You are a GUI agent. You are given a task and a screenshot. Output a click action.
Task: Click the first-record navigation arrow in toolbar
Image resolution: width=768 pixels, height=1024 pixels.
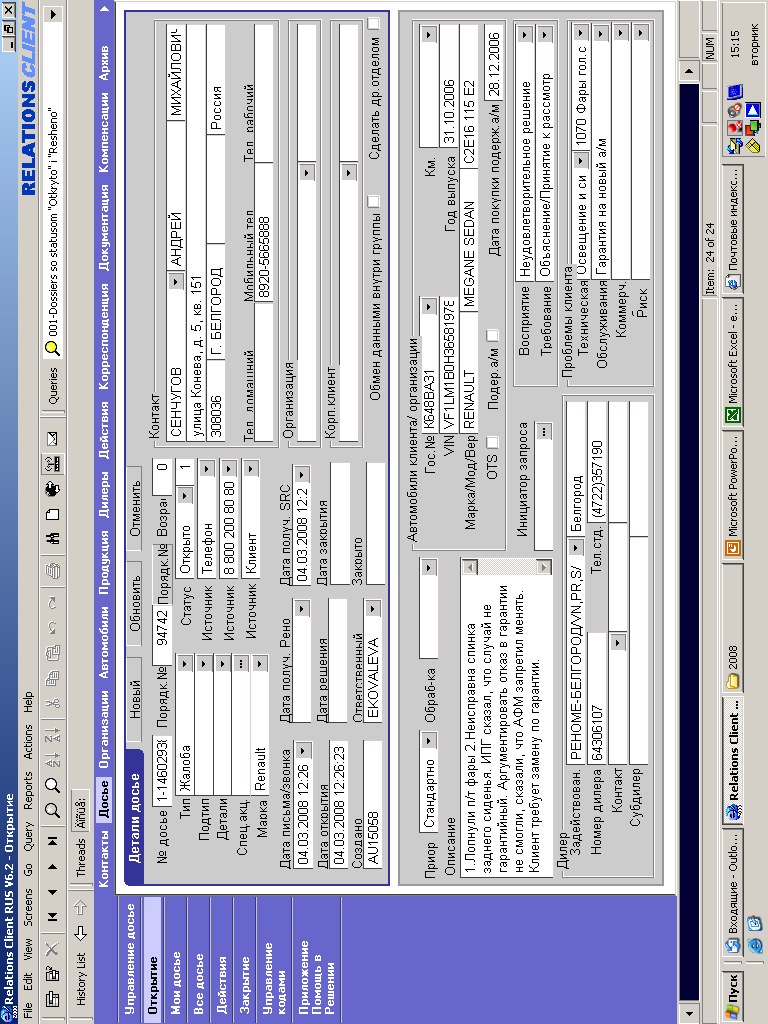(x=52, y=916)
